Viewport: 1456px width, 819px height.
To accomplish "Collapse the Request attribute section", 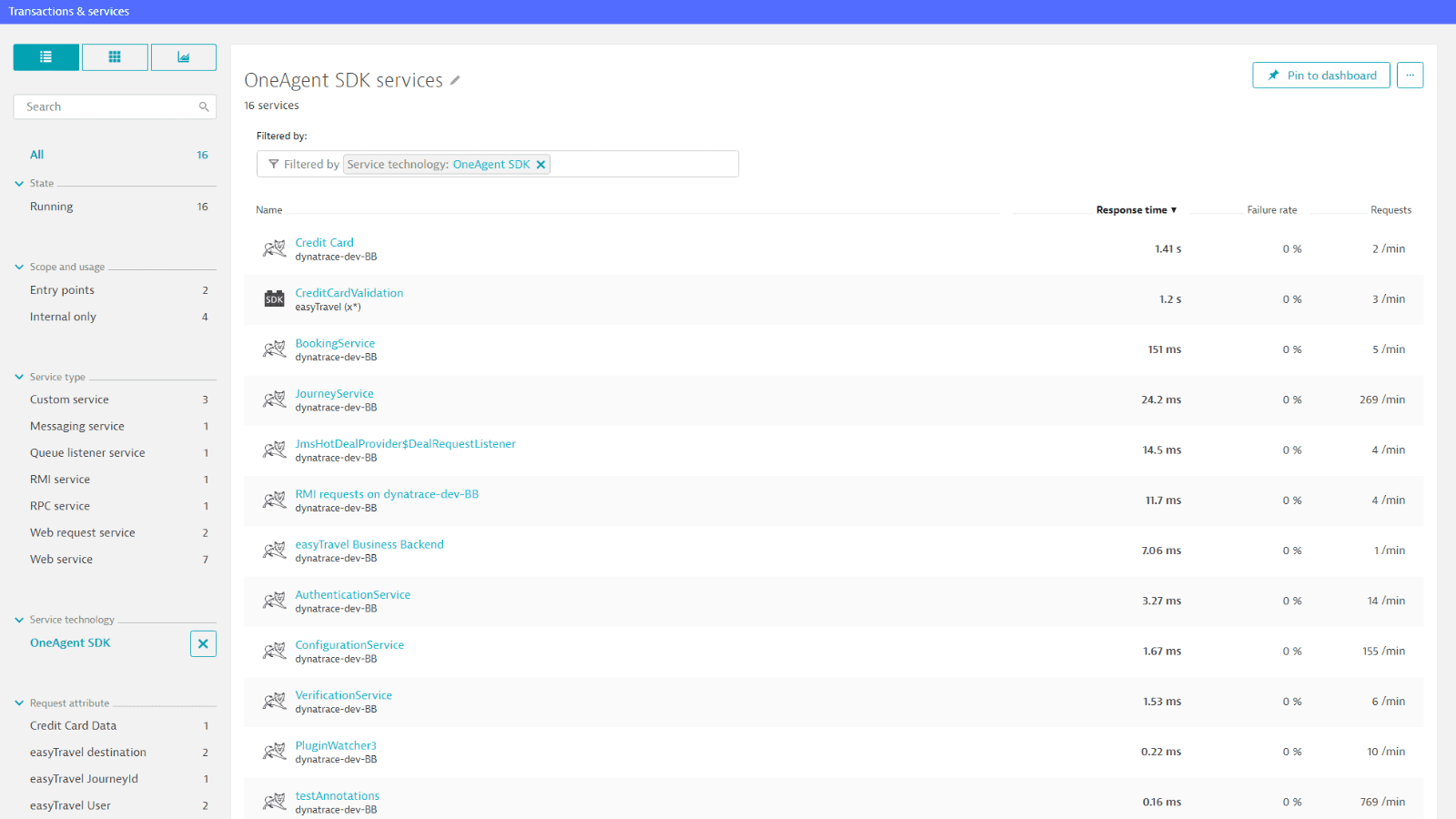I will click(19, 703).
